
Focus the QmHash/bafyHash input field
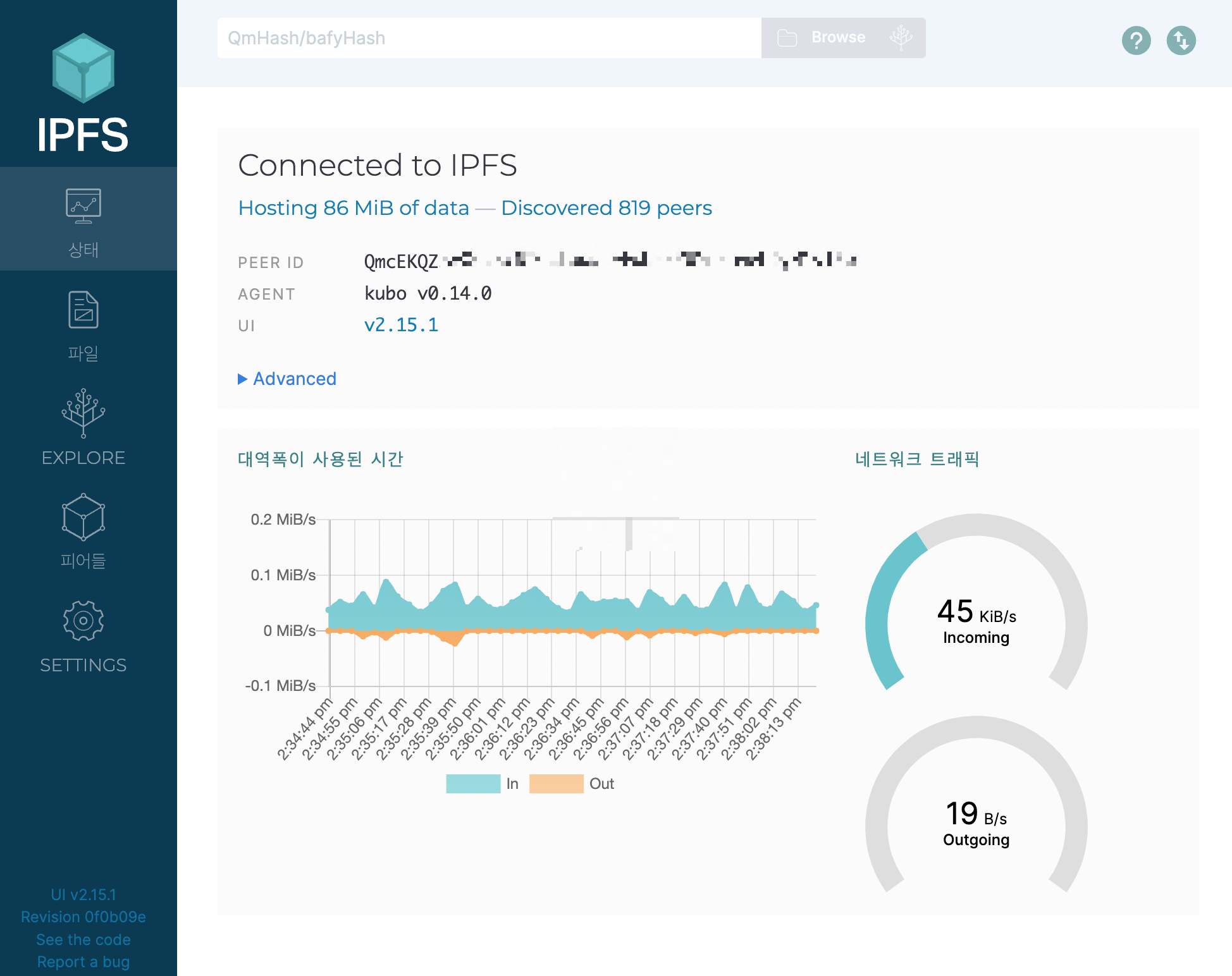pyautogui.click(x=488, y=38)
